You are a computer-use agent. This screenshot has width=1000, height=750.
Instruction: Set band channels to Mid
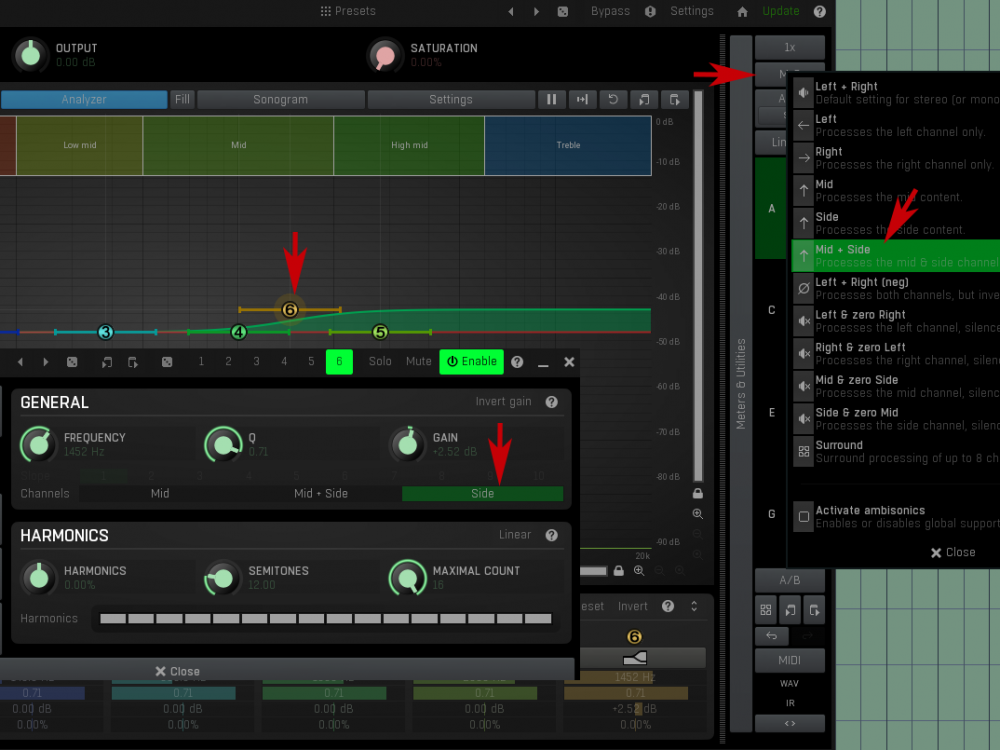(x=160, y=494)
